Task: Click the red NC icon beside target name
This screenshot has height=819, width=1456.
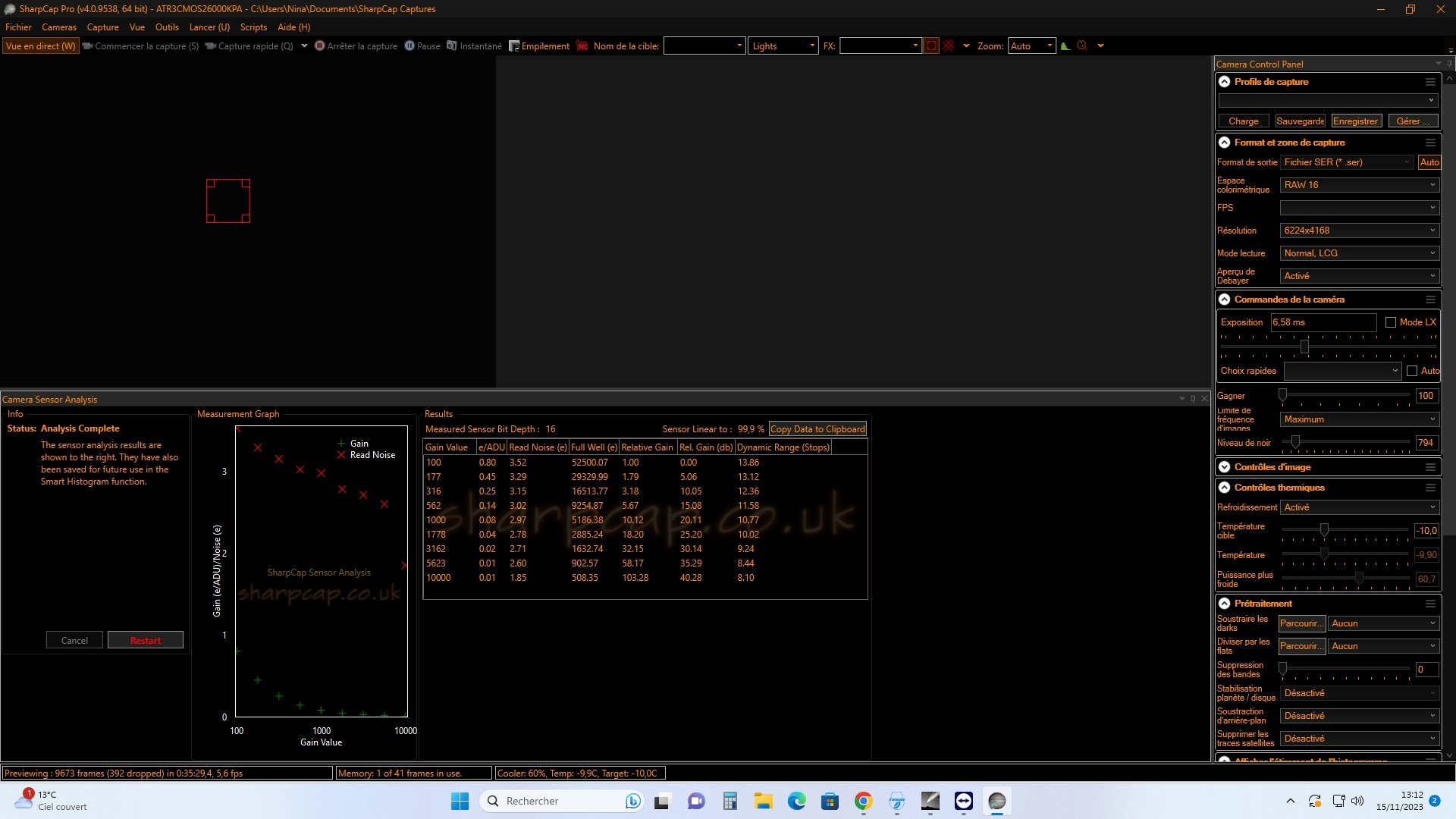Action: click(x=582, y=46)
